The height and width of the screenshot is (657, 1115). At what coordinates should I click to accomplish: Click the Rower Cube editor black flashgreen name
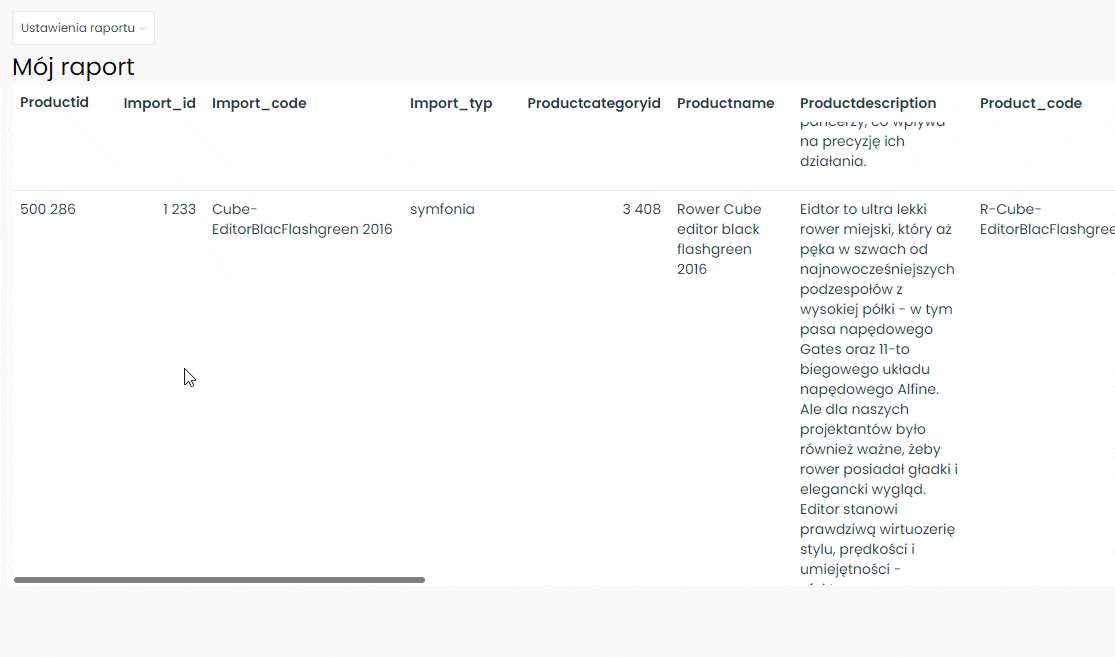(x=719, y=239)
